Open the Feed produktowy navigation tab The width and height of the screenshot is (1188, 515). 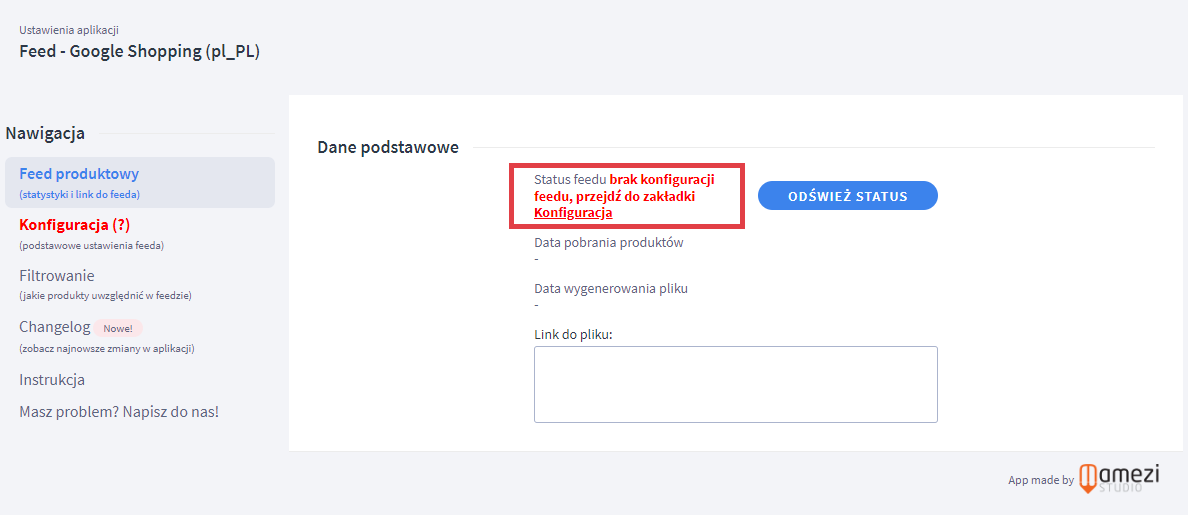click(79, 174)
